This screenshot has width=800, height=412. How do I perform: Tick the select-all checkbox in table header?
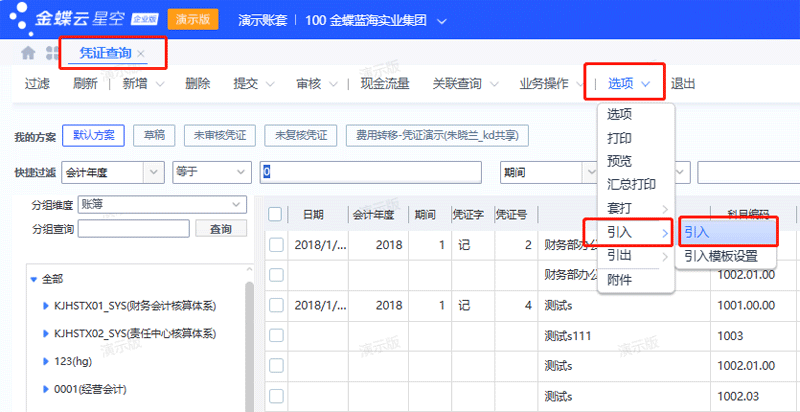click(276, 214)
